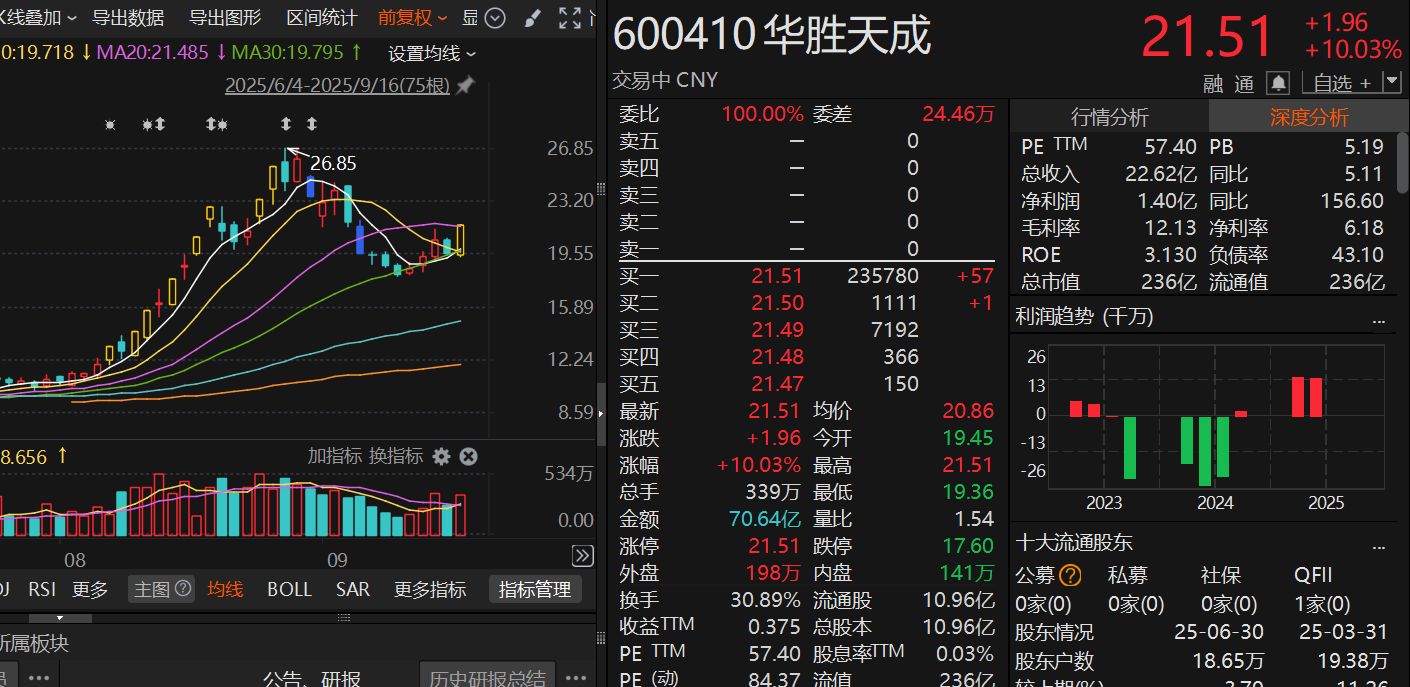This screenshot has height=687, width=1410.
Task: Expand the dropdown arrow beside 自选
Action: pos(1392,83)
